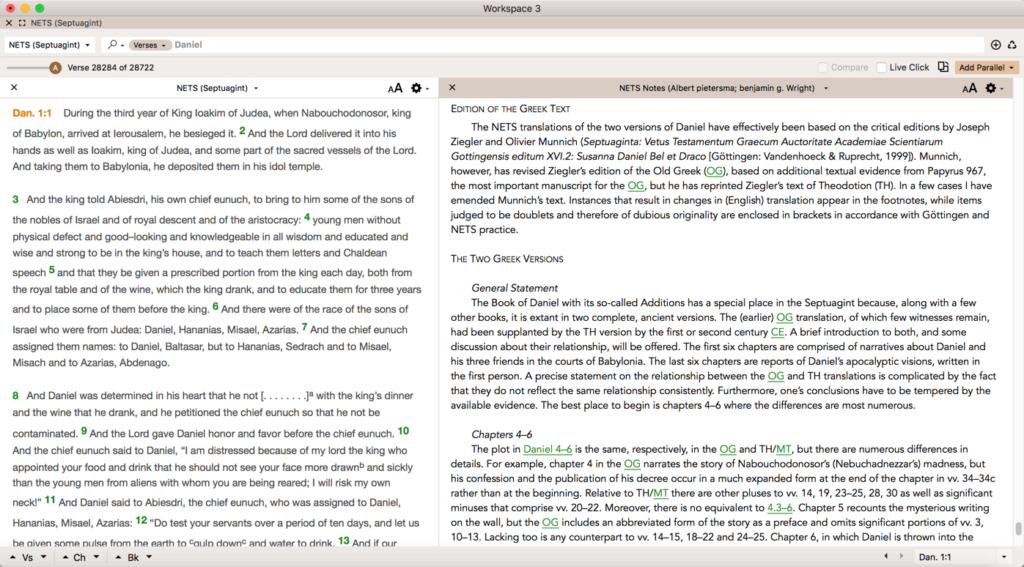1024x567 pixels.
Task: Click the Workspace 3 window title
Action: 511,8
